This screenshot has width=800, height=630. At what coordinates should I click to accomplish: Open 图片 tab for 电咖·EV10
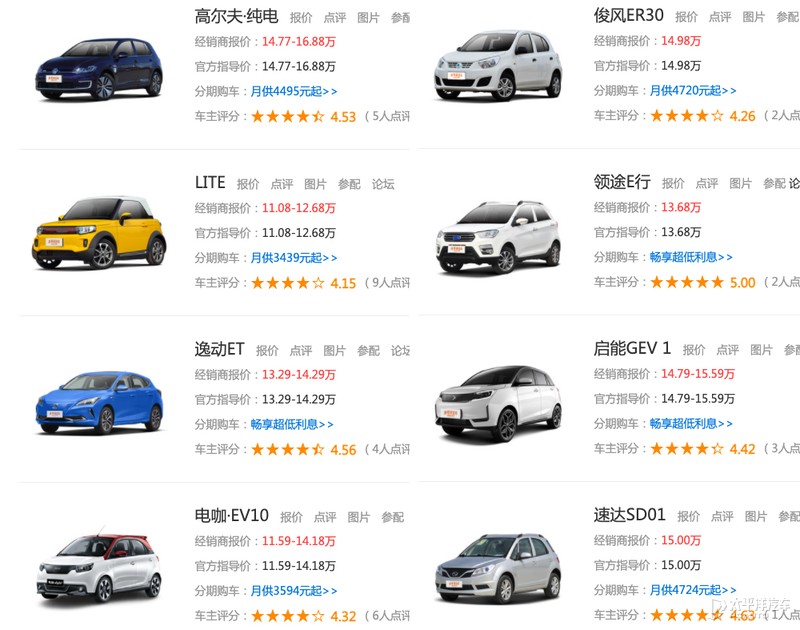pos(359,517)
